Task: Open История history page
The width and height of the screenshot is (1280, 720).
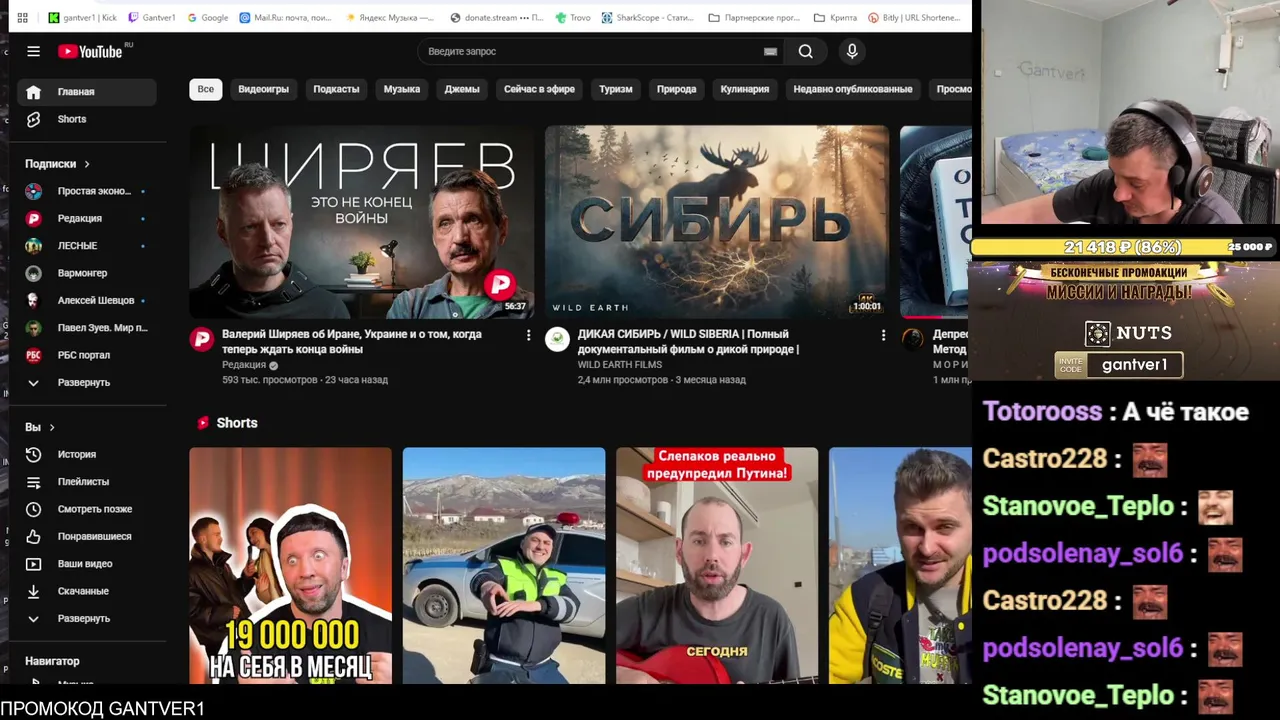Action: pos(87,454)
